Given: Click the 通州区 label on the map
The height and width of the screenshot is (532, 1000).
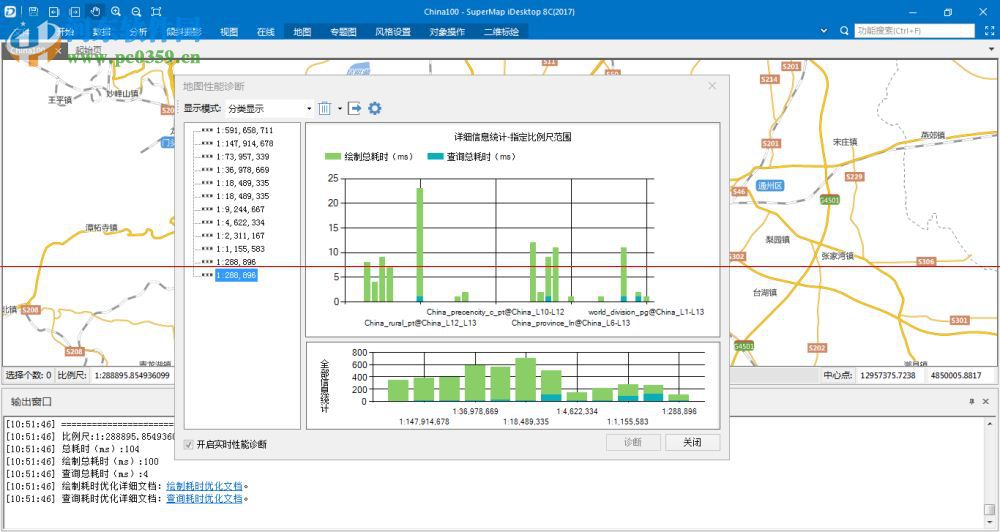Looking at the screenshot, I should pos(770,186).
